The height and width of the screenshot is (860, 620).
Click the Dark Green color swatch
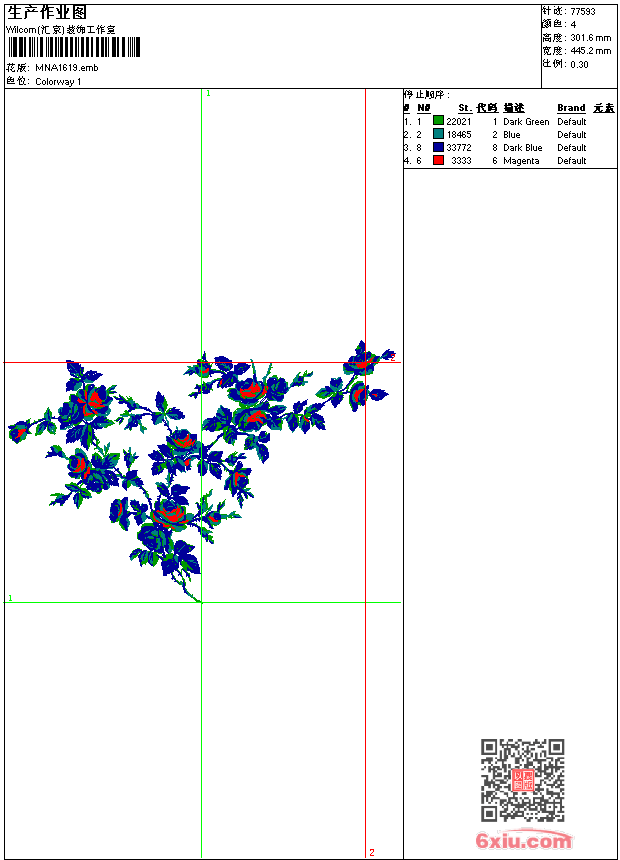pyautogui.click(x=438, y=121)
